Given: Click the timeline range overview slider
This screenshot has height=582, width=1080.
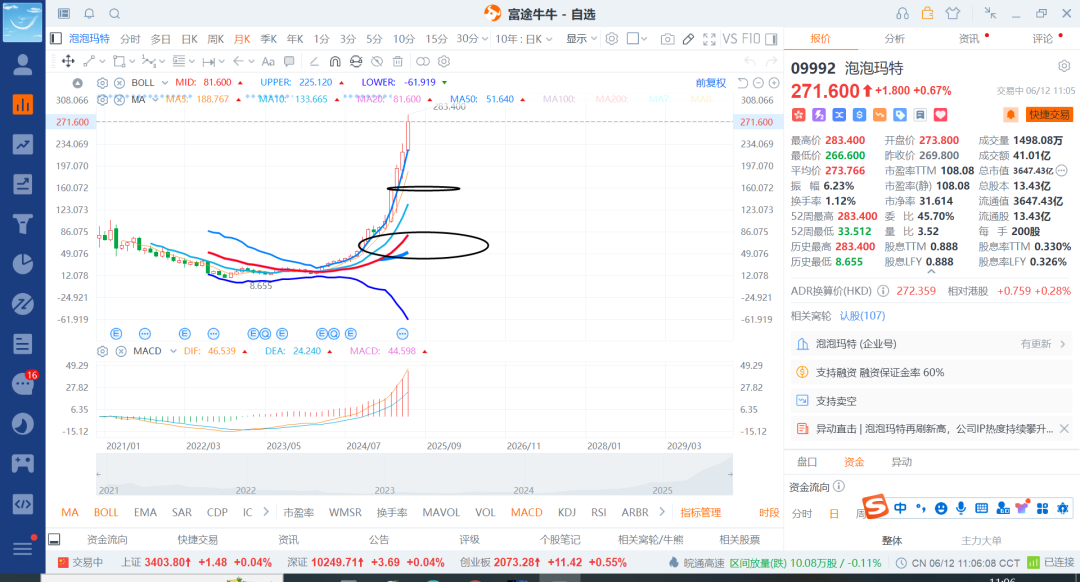Looking at the screenshot, I should pyautogui.click(x=414, y=474).
